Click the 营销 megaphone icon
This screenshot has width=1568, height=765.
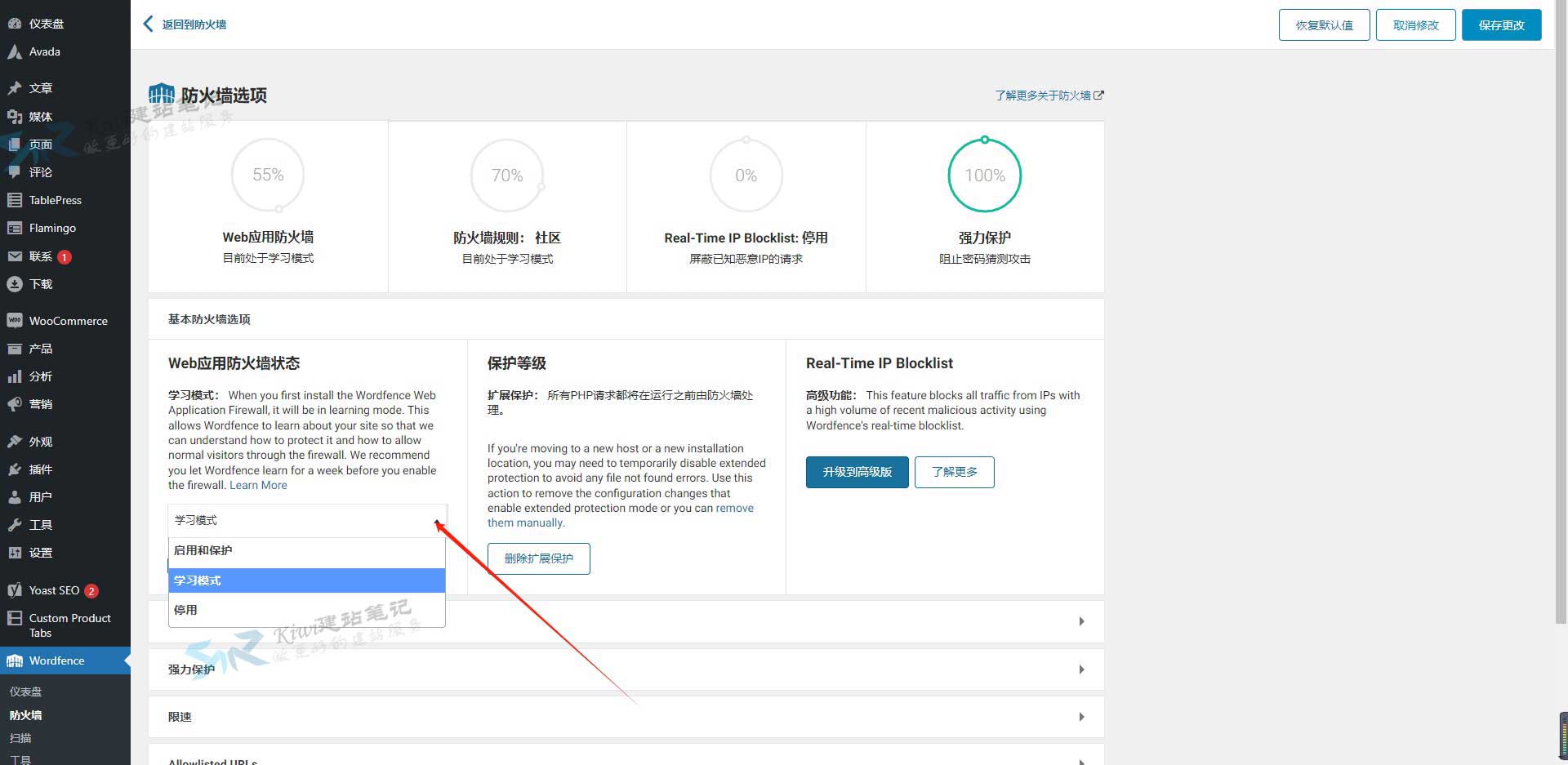pos(15,404)
